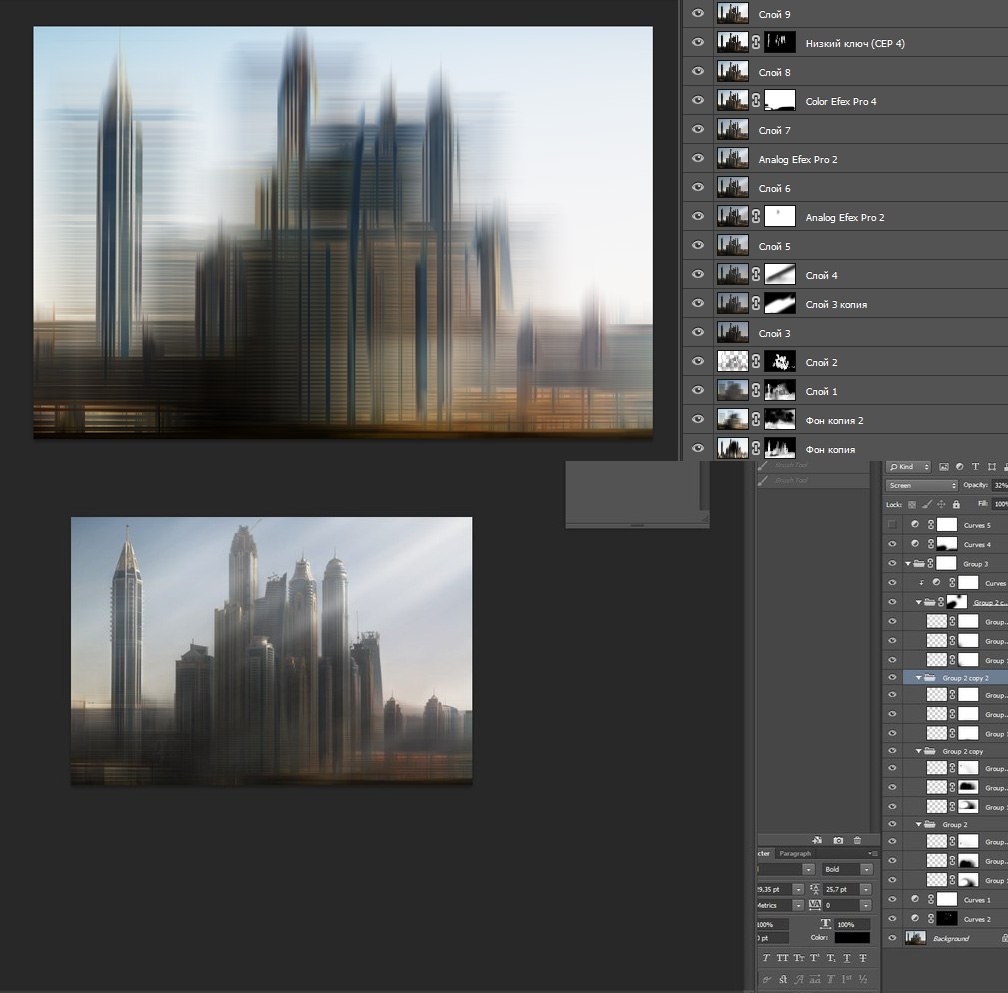Click the lock all icon in Layers panel
Screen dimensions: 1008x993
click(x=956, y=505)
